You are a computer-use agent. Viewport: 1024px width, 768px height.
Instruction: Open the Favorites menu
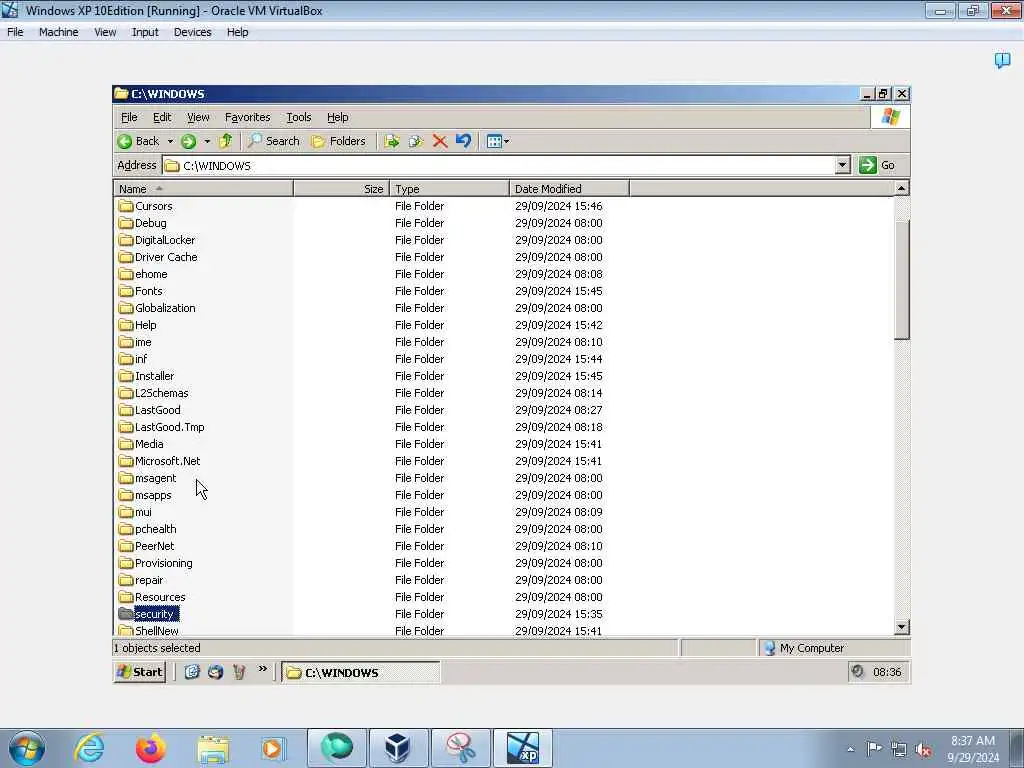[x=248, y=118]
